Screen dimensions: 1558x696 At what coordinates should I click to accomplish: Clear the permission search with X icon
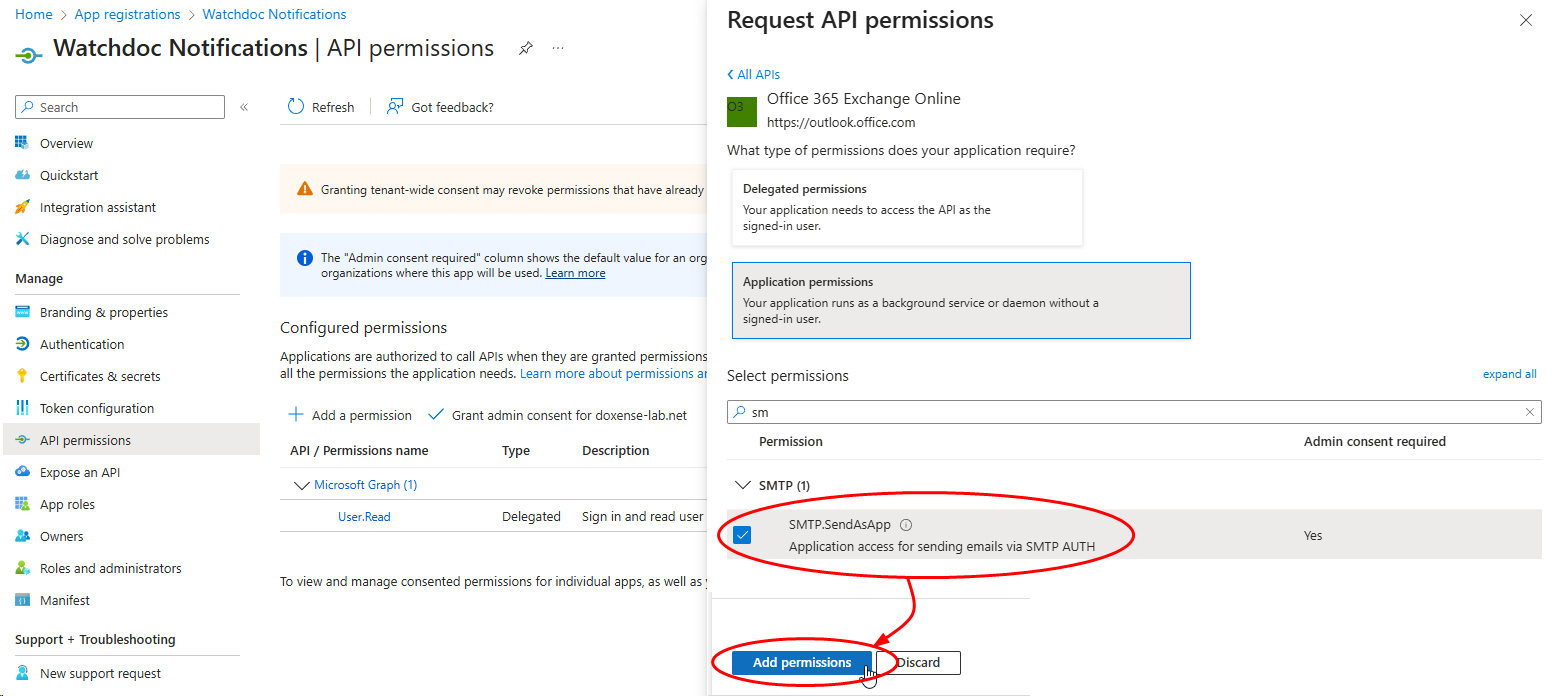click(1530, 412)
